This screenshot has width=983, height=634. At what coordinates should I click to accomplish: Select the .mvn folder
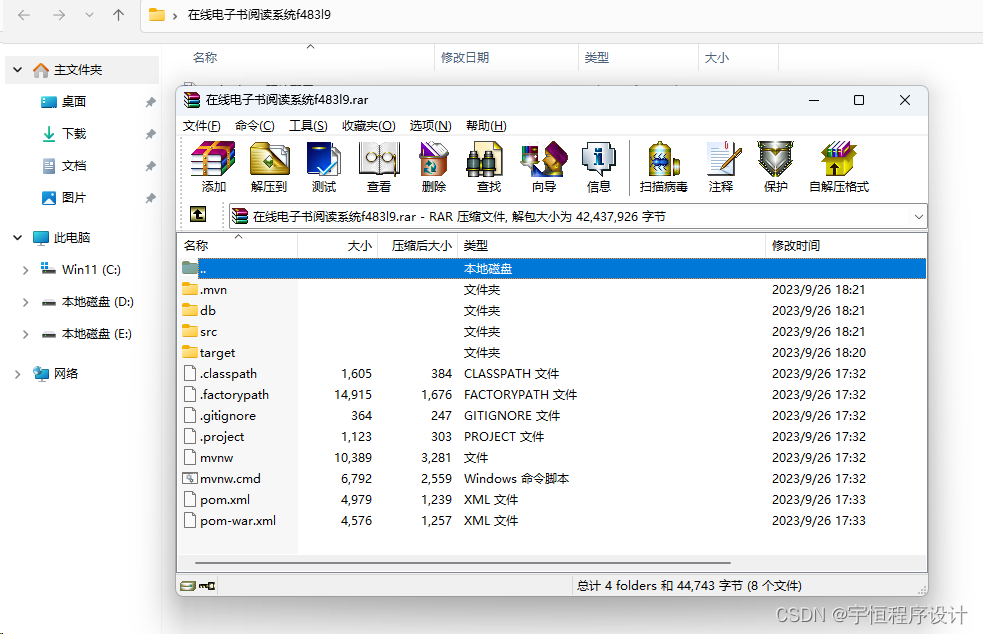552,290
